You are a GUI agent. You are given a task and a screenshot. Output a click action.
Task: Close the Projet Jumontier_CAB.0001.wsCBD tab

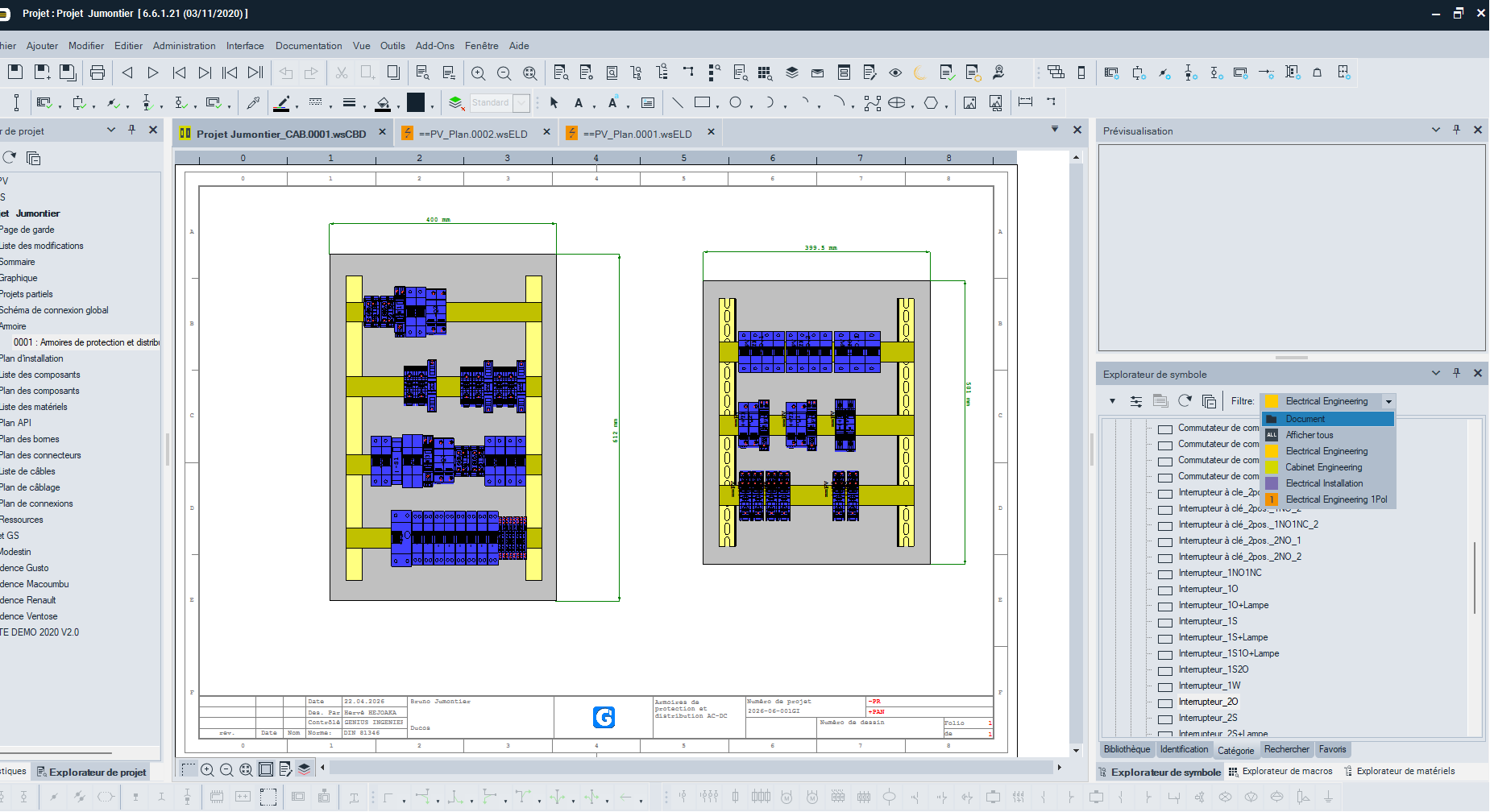(382, 132)
